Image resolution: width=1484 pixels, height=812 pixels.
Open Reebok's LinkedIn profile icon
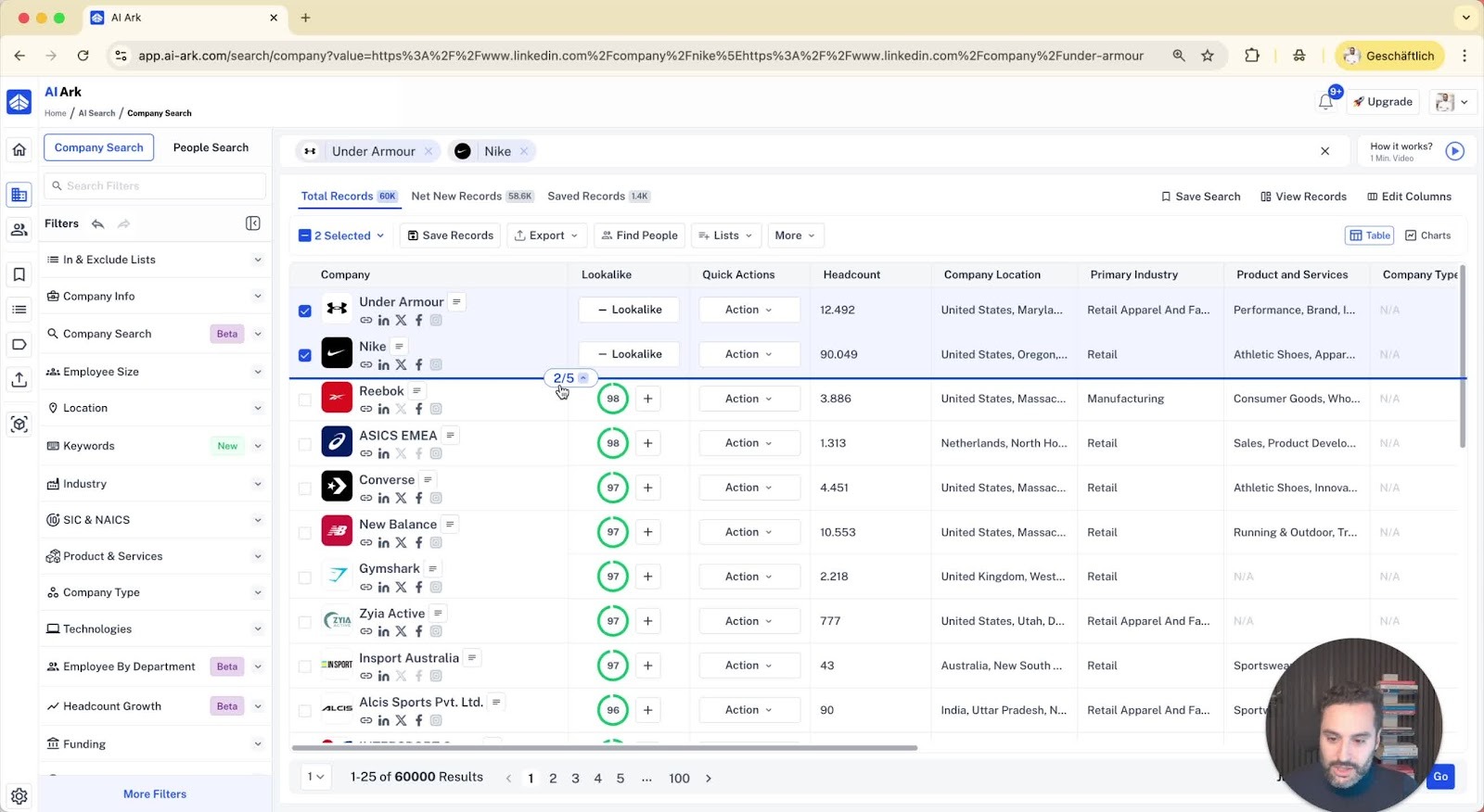(x=383, y=409)
